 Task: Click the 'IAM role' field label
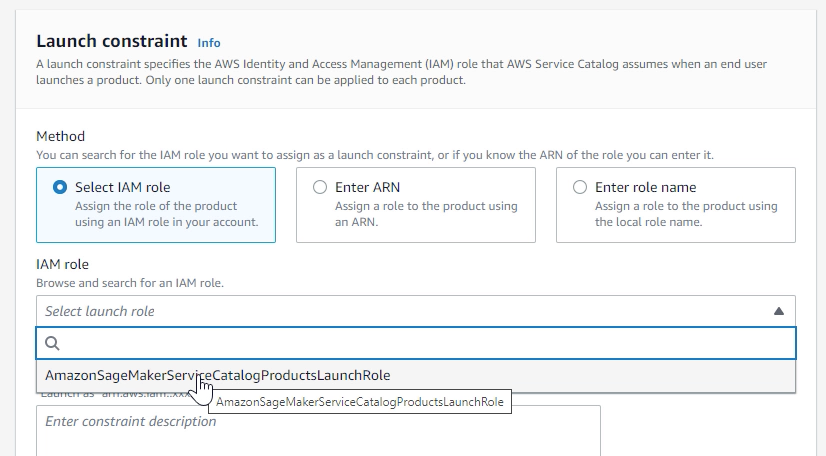point(62,264)
